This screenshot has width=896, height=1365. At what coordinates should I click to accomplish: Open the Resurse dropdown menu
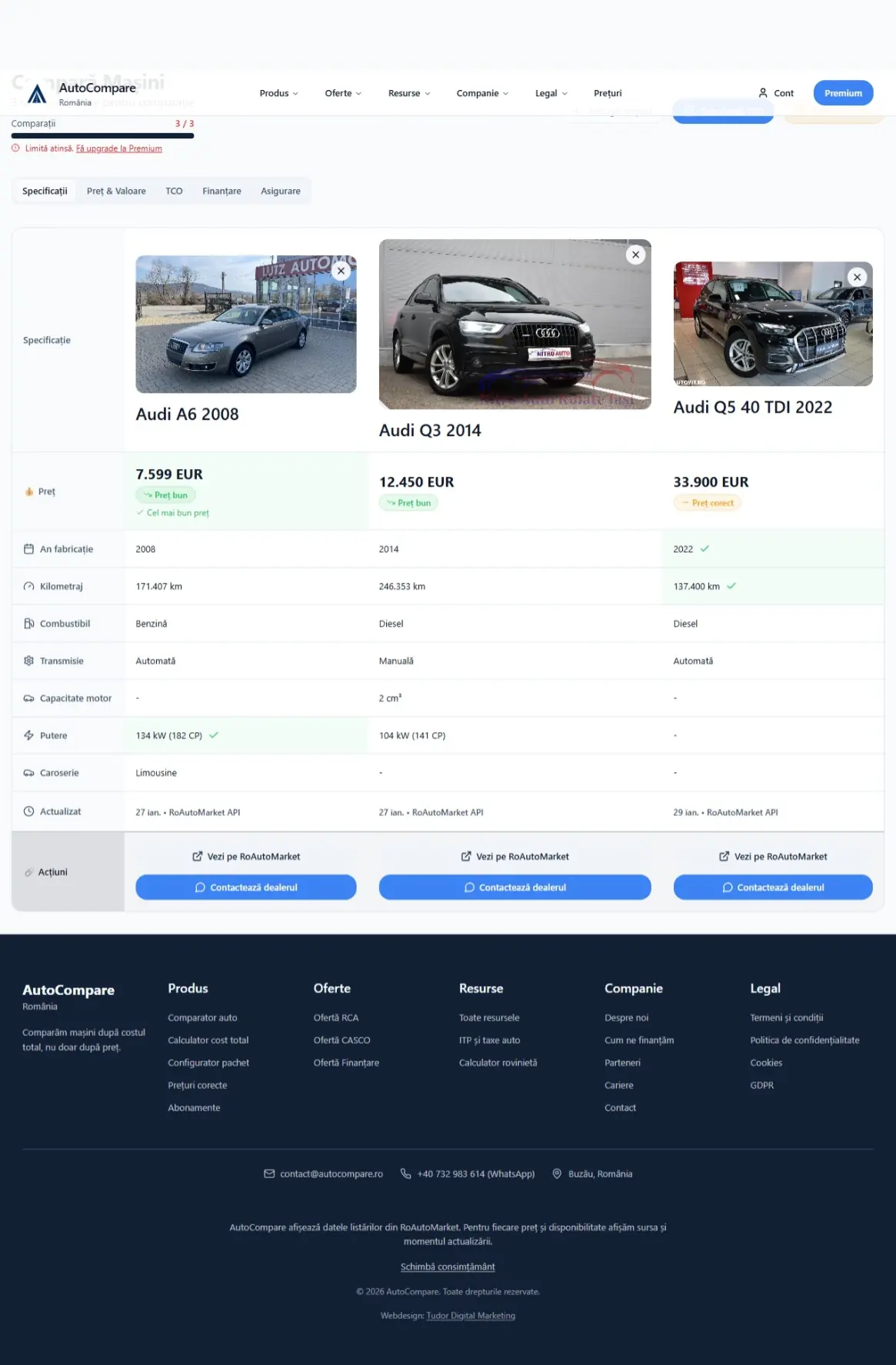409,93
